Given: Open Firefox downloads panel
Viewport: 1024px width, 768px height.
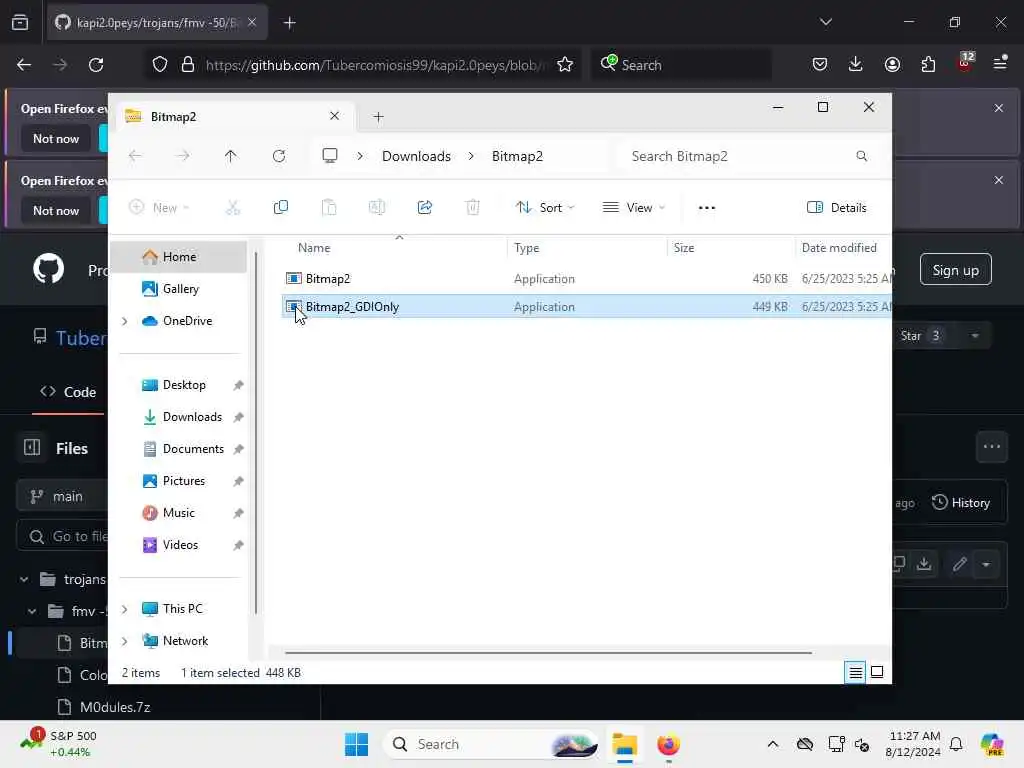Looking at the screenshot, I should coord(856,64).
